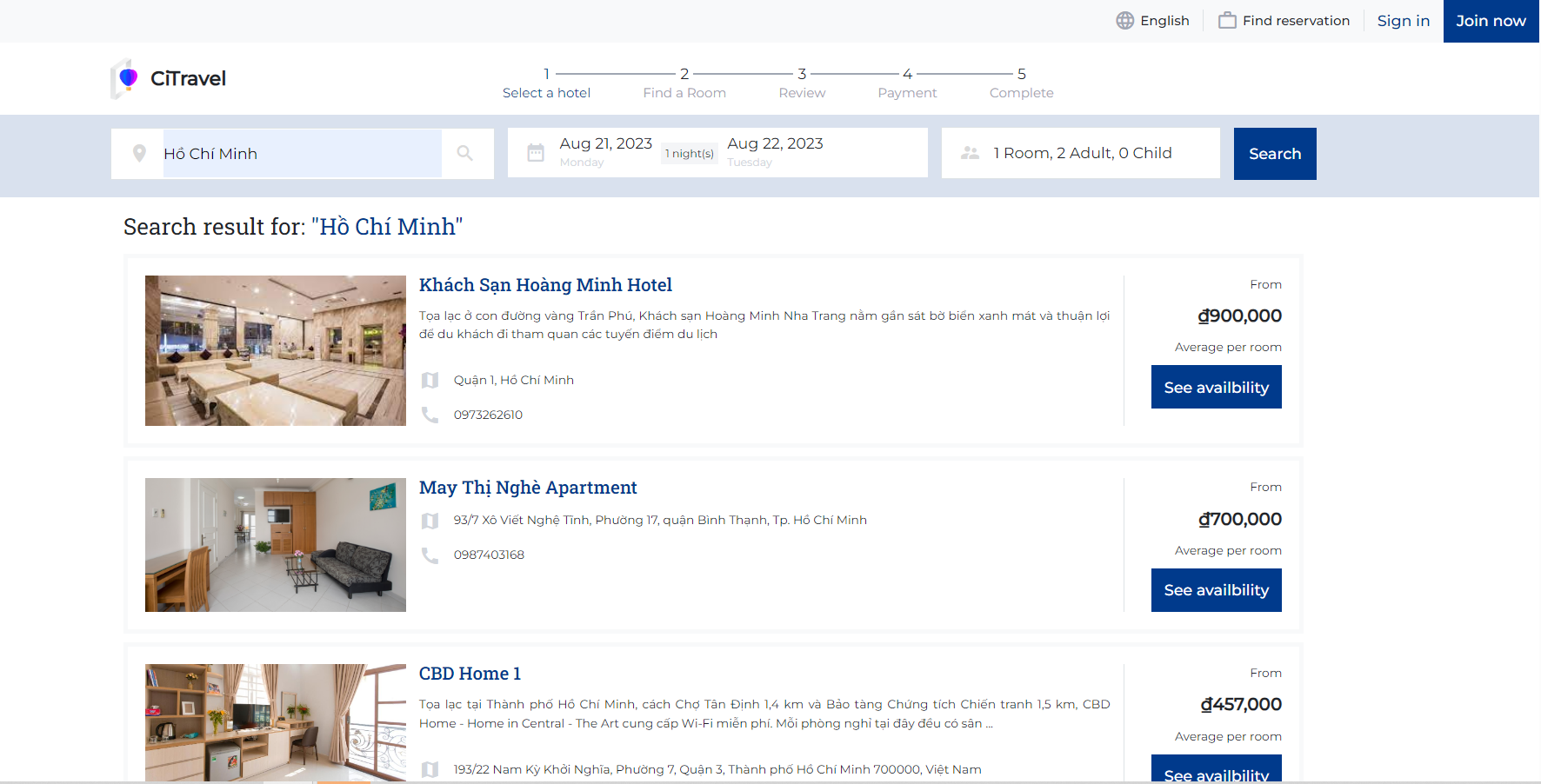The image size is (1541, 784).
Task: Click the location pin icon in search
Action: [139, 154]
